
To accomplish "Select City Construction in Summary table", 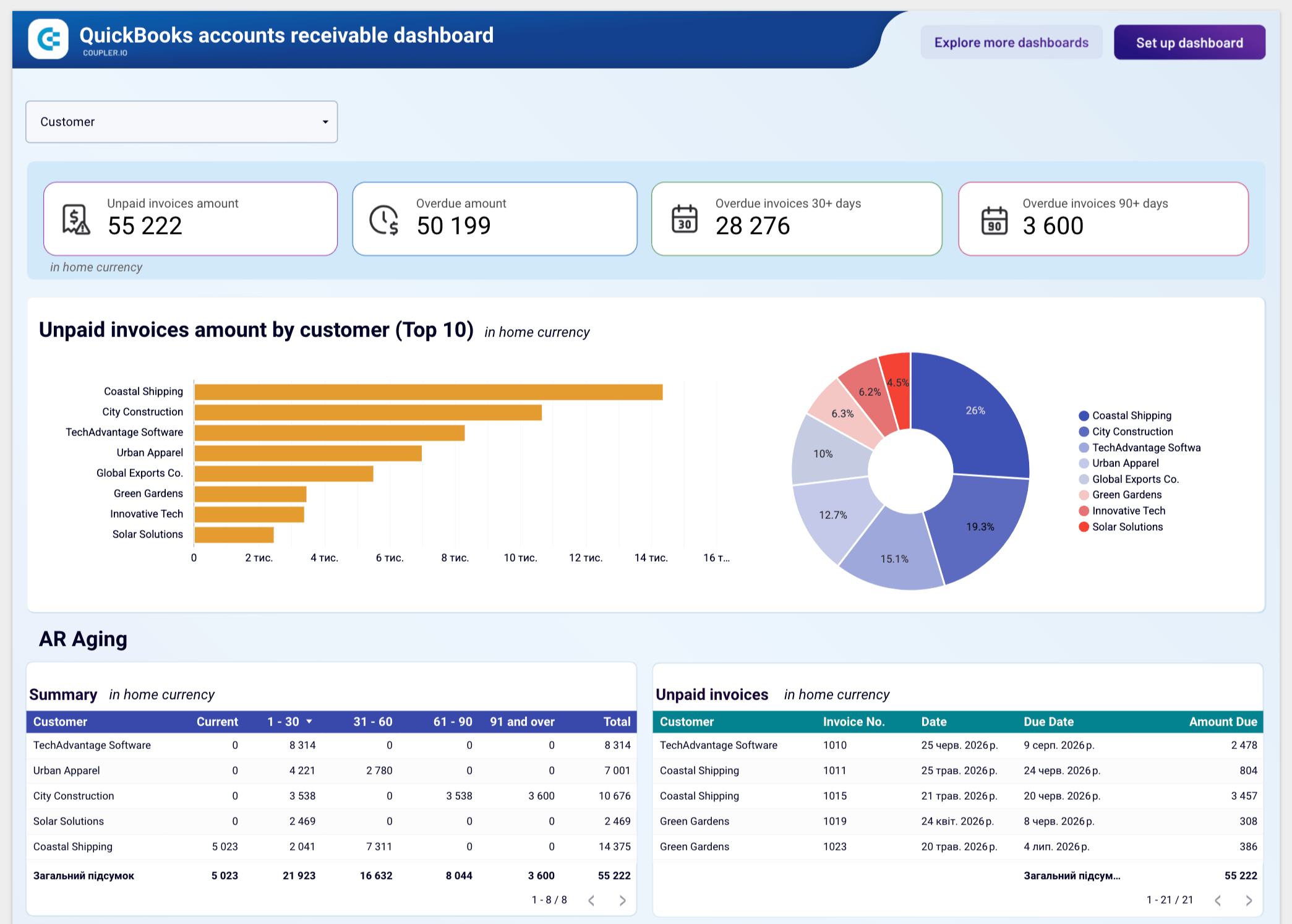I will [x=332, y=796].
